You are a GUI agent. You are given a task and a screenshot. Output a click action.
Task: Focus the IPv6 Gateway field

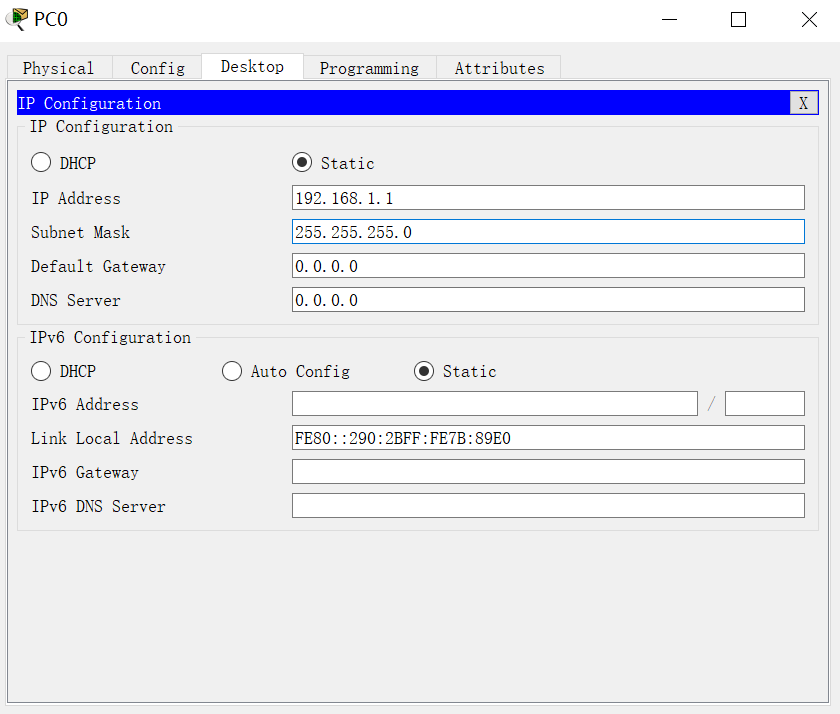click(x=548, y=471)
